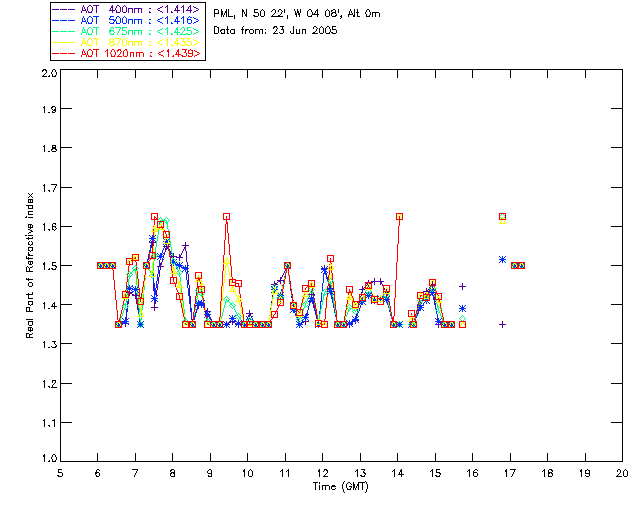Click the isolated blue asterisk marker near 16.8 GMT
Viewport: 640px width, 512px height.
coord(502,260)
